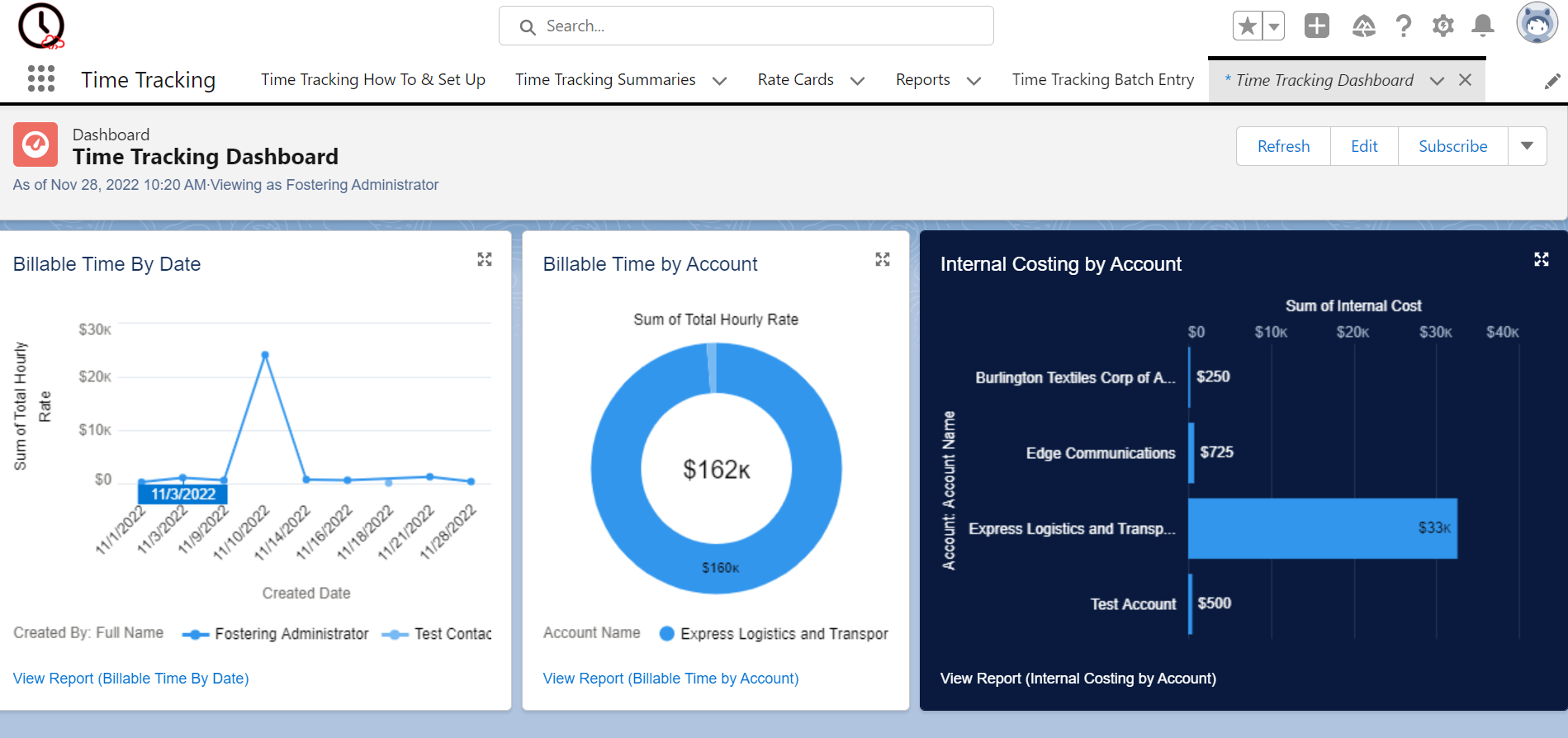Open the Favorites list dropdown arrow
This screenshot has height=738, width=1568.
[x=1274, y=26]
